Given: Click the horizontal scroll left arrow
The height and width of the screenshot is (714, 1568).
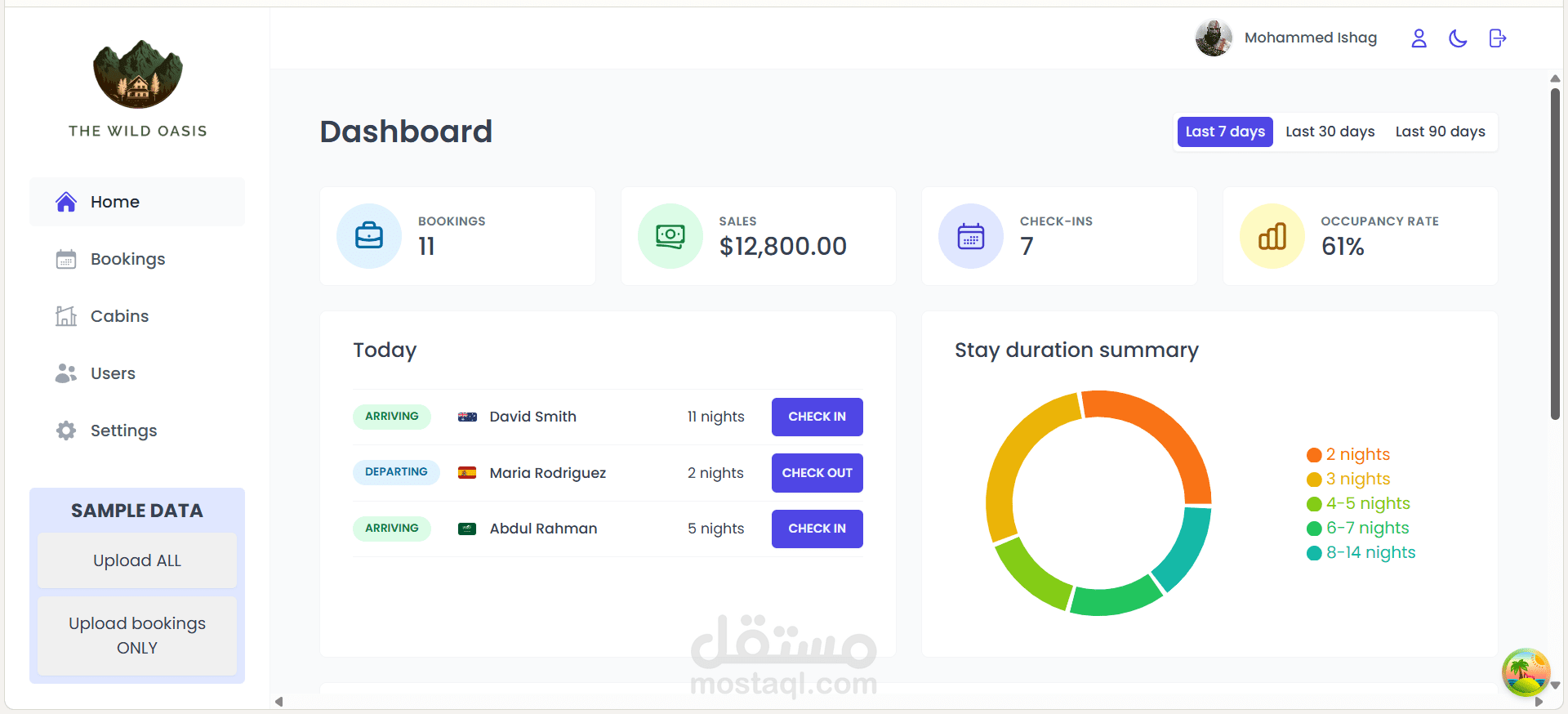Looking at the screenshot, I should [x=278, y=702].
